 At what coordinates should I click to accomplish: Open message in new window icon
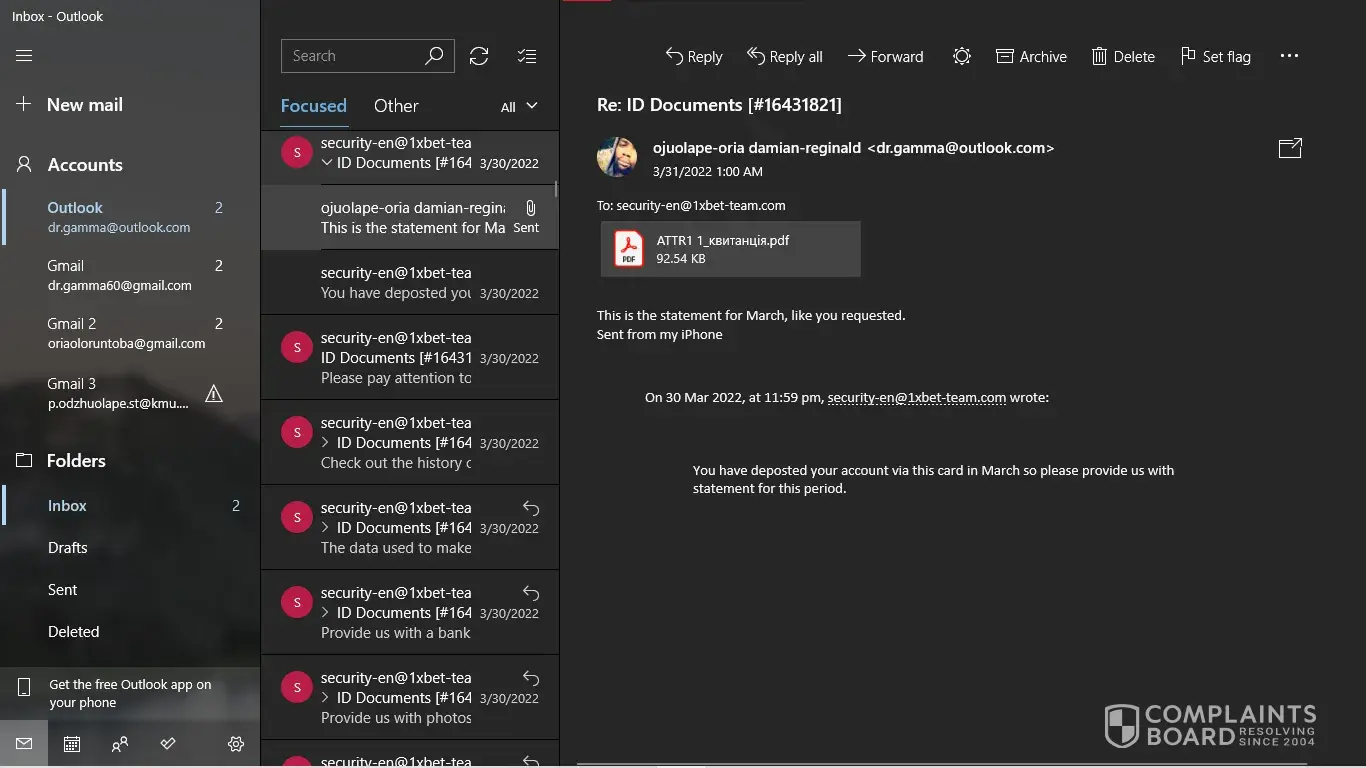[x=1290, y=148]
